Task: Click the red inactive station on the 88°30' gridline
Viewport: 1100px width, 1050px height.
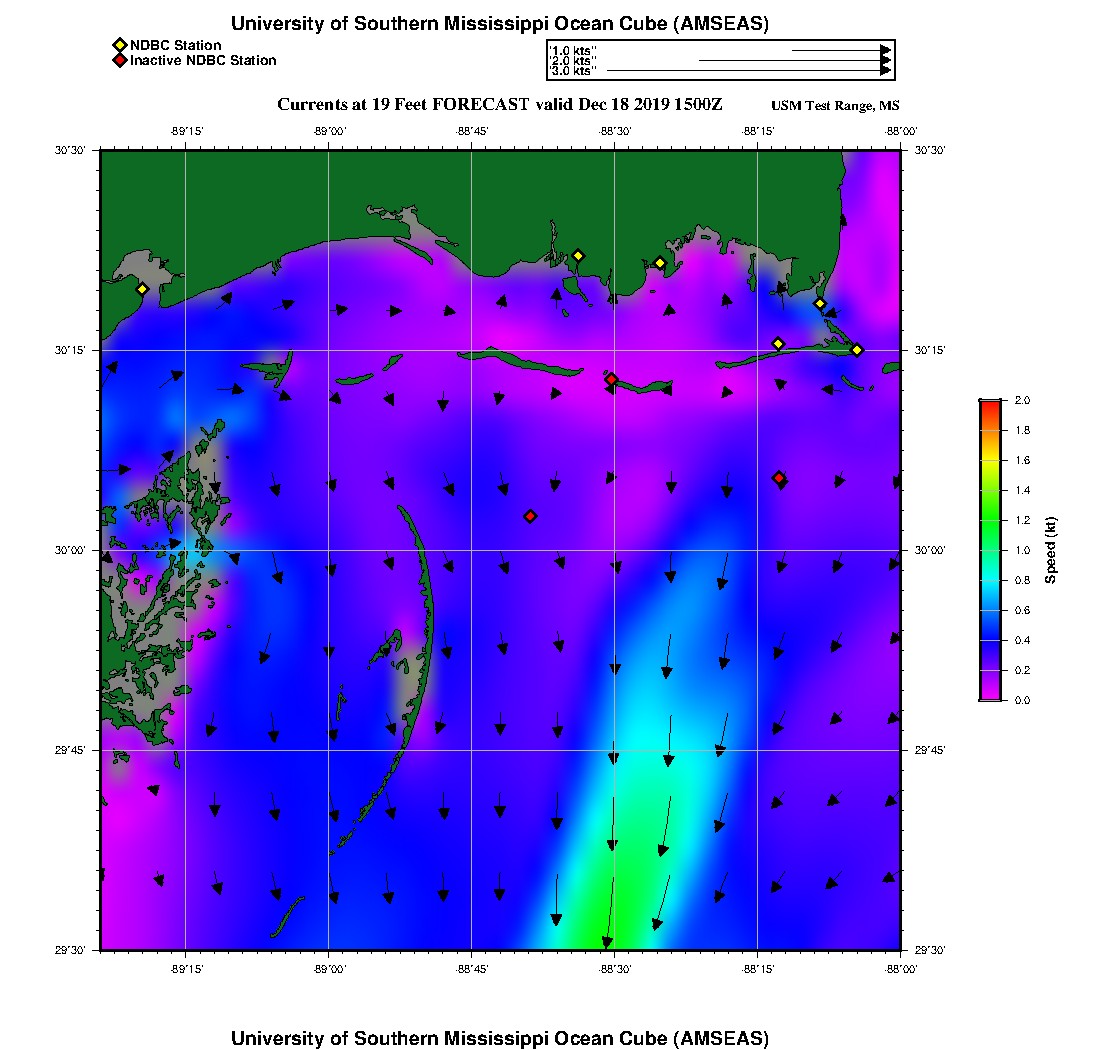Action: [x=611, y=379]
